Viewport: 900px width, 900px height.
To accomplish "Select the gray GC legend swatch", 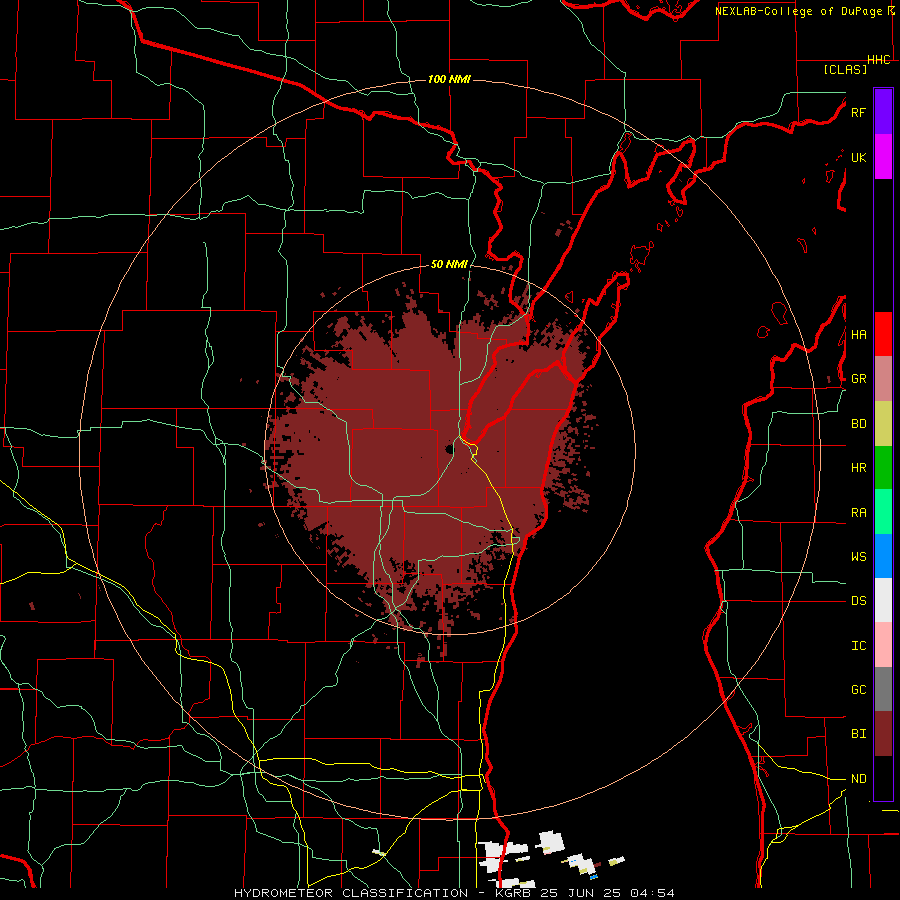I will pos(883,689).
